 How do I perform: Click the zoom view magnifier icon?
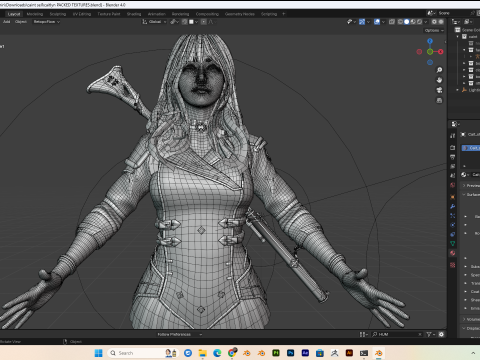(x=439, y=70)
